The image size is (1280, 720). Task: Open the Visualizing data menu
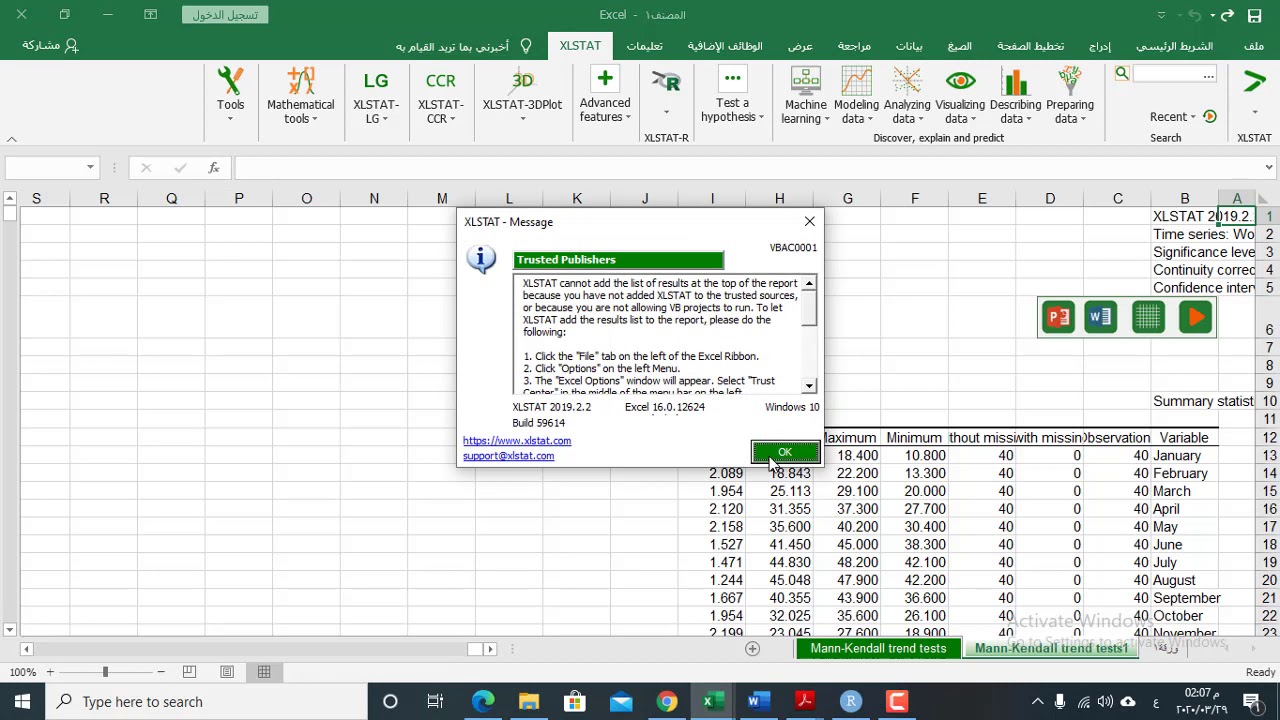click(x=960, y=96)
